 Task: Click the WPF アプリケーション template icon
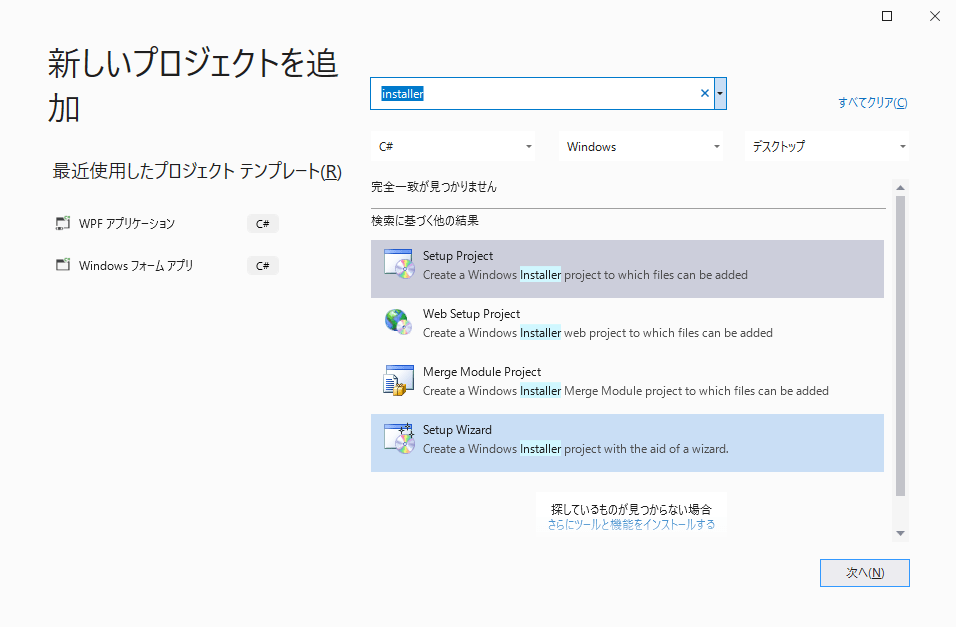[x=63, y=223]
